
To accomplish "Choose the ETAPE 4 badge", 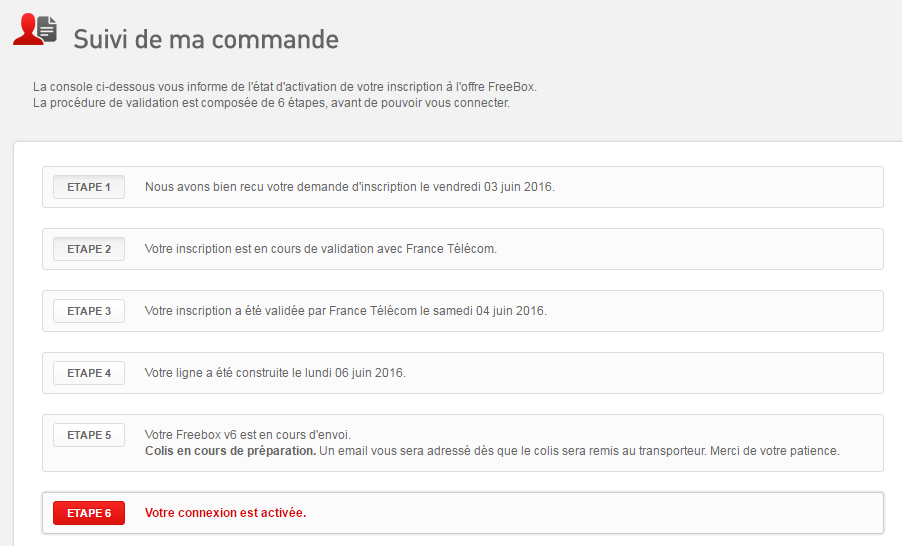I will tap(89, 373).
